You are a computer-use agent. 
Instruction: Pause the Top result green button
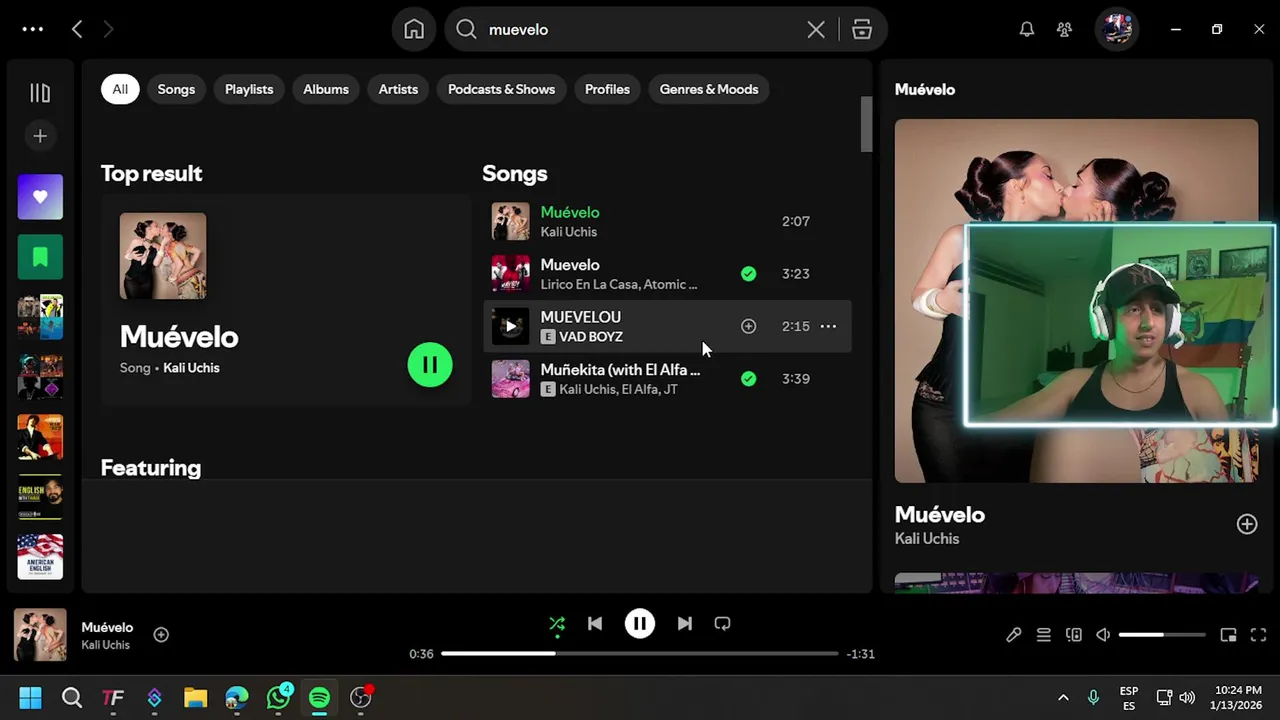tap(430, 365)
